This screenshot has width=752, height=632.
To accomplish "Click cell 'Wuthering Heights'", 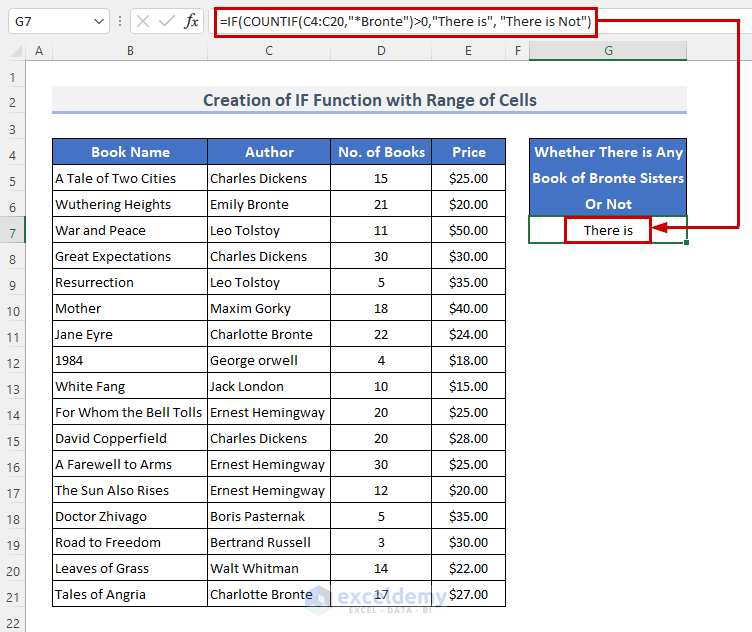I will [130, 204].
